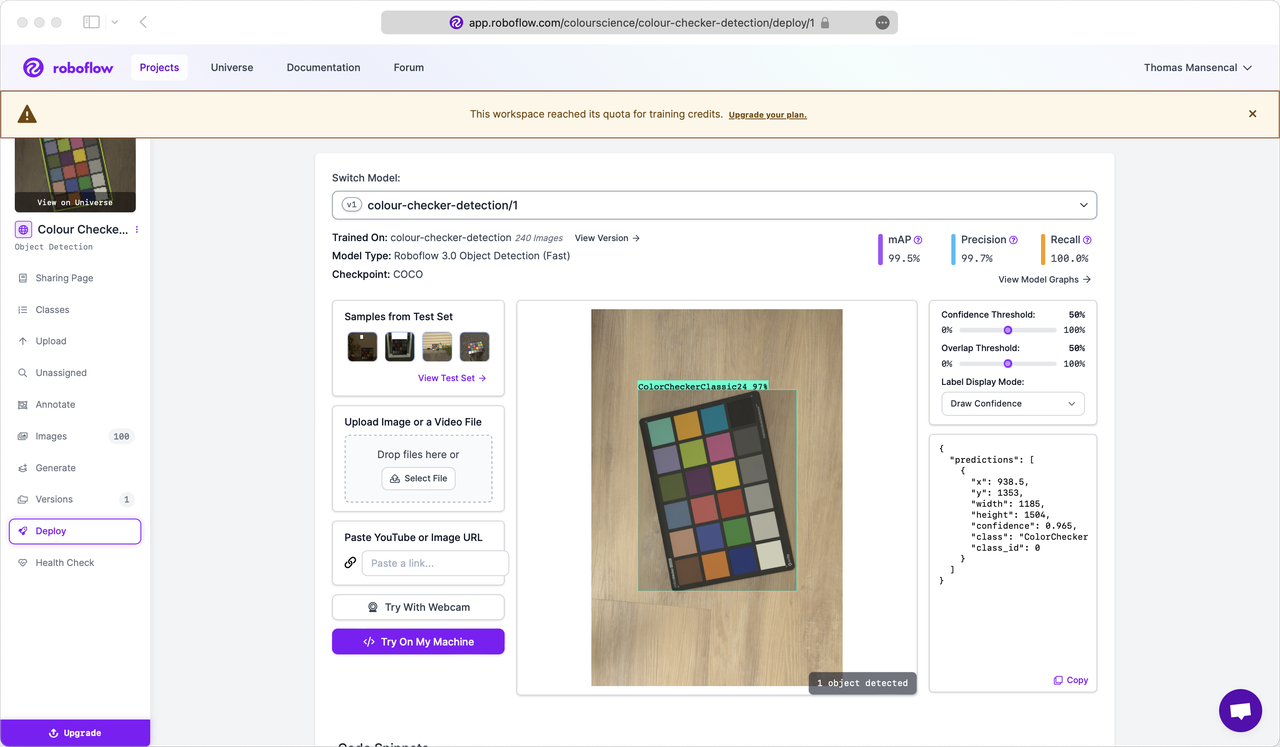
Task: Click the Versions count badge 1
Action: pyautogui.click(x=126, y=499)
